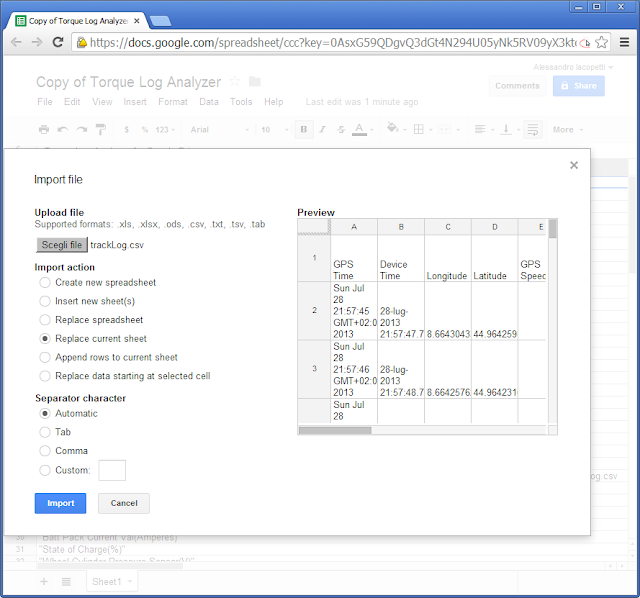Viewport: 640px width, 598px height.
Task: Star the spreadsheet next to the title
Action: pos(235,81)
